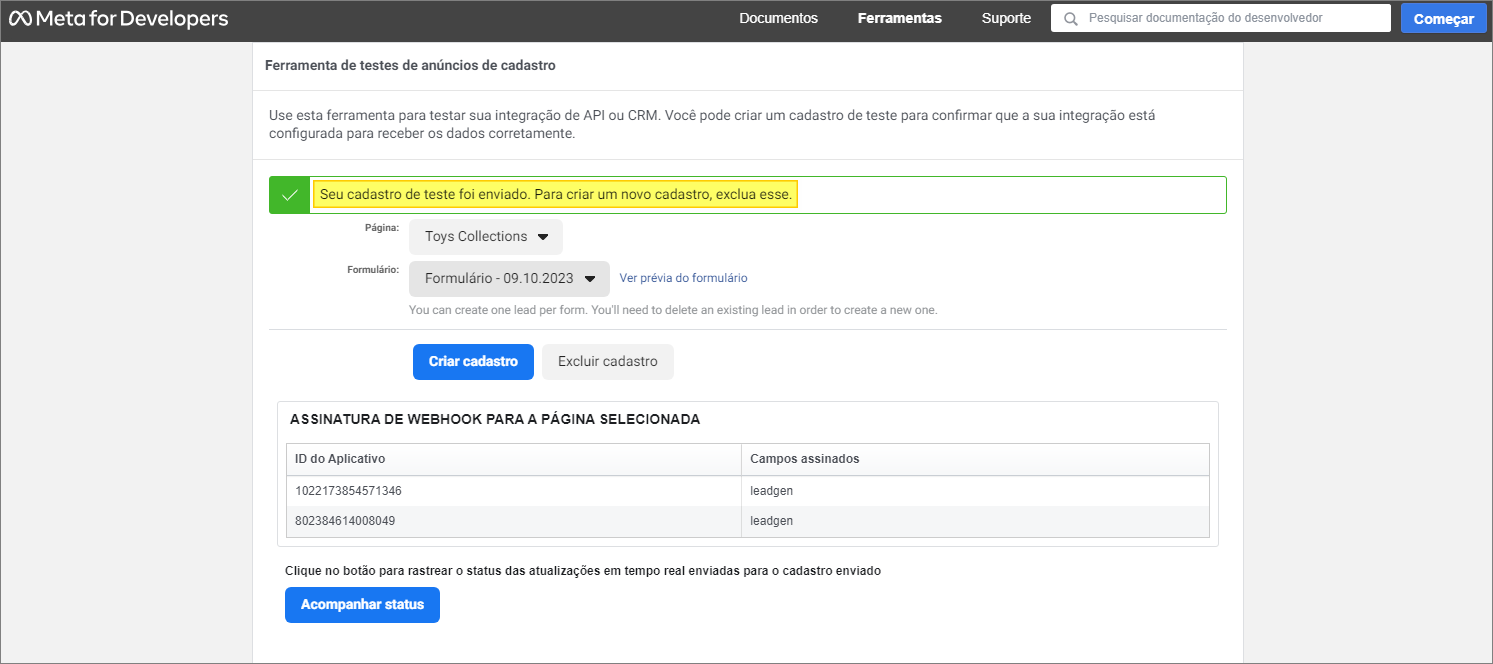Screen dimensions: 1493x664
Task: Select app ID 1022173854571346 in the table
Action: tap(348, 491)
